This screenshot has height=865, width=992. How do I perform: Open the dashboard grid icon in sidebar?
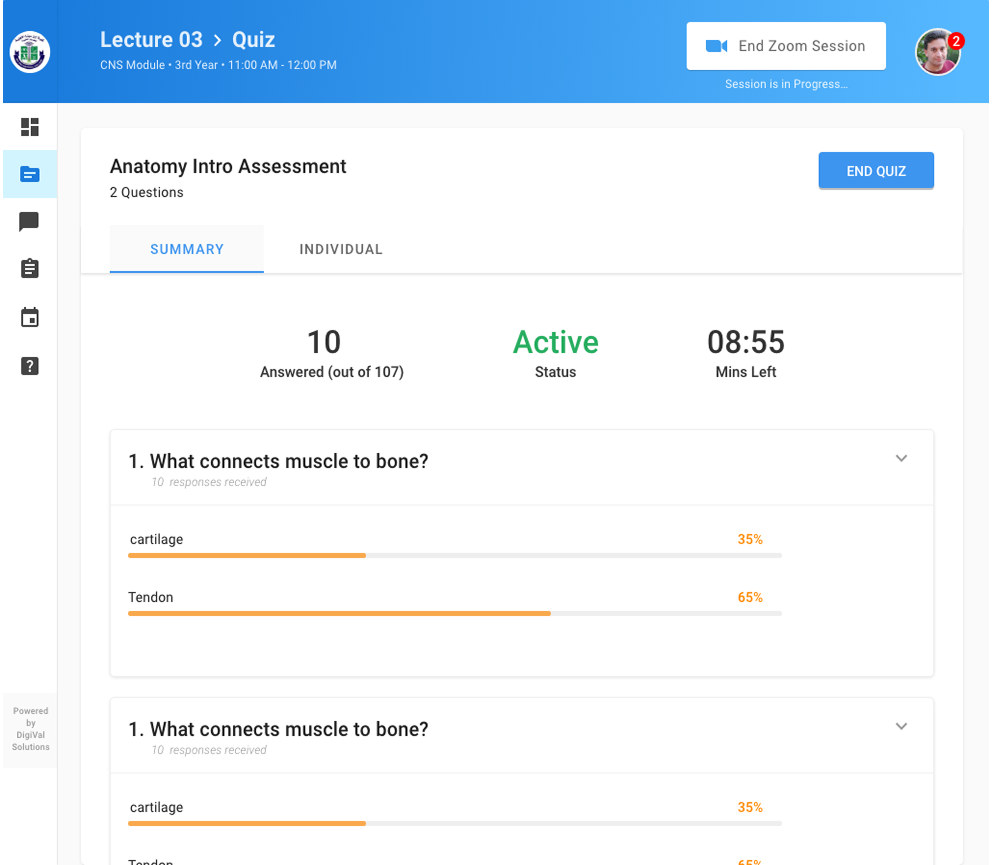coord(30,127)
